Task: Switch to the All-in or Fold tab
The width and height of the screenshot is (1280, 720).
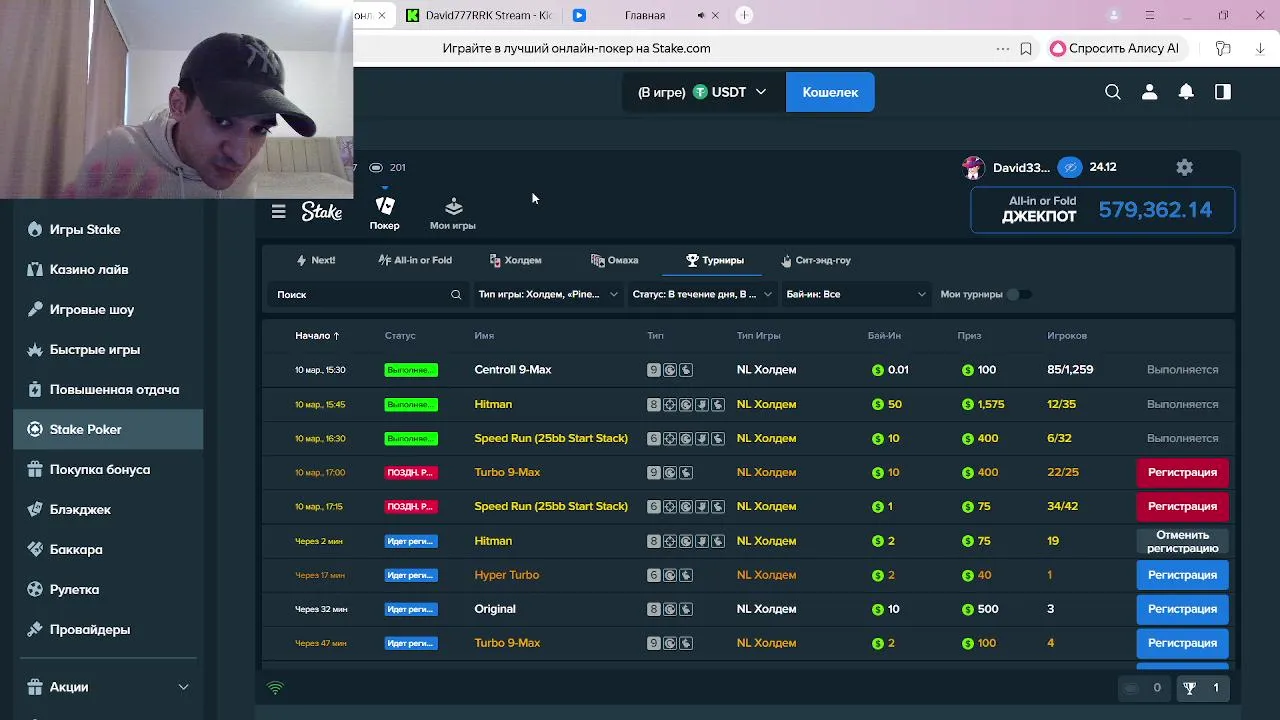Action: [415, 260]
